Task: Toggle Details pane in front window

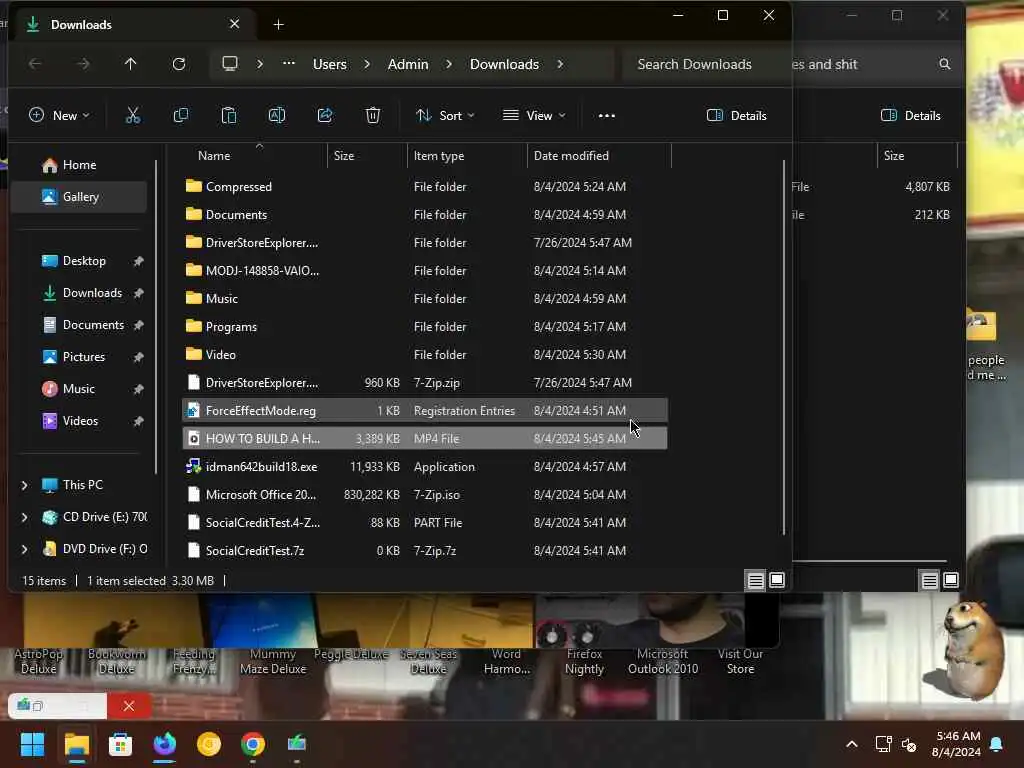Action: (737, 116)
